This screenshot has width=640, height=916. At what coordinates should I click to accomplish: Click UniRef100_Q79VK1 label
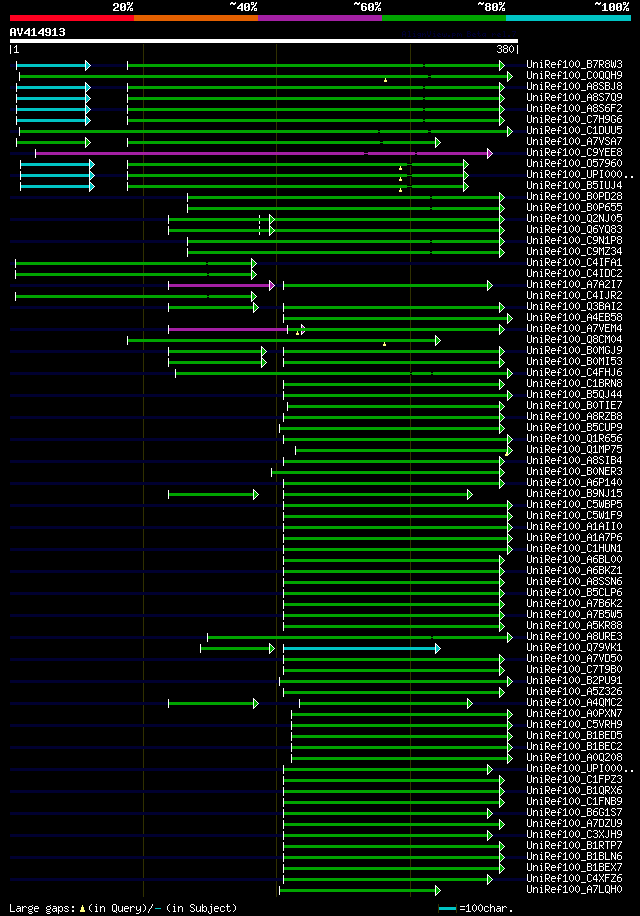coord(574,647)
